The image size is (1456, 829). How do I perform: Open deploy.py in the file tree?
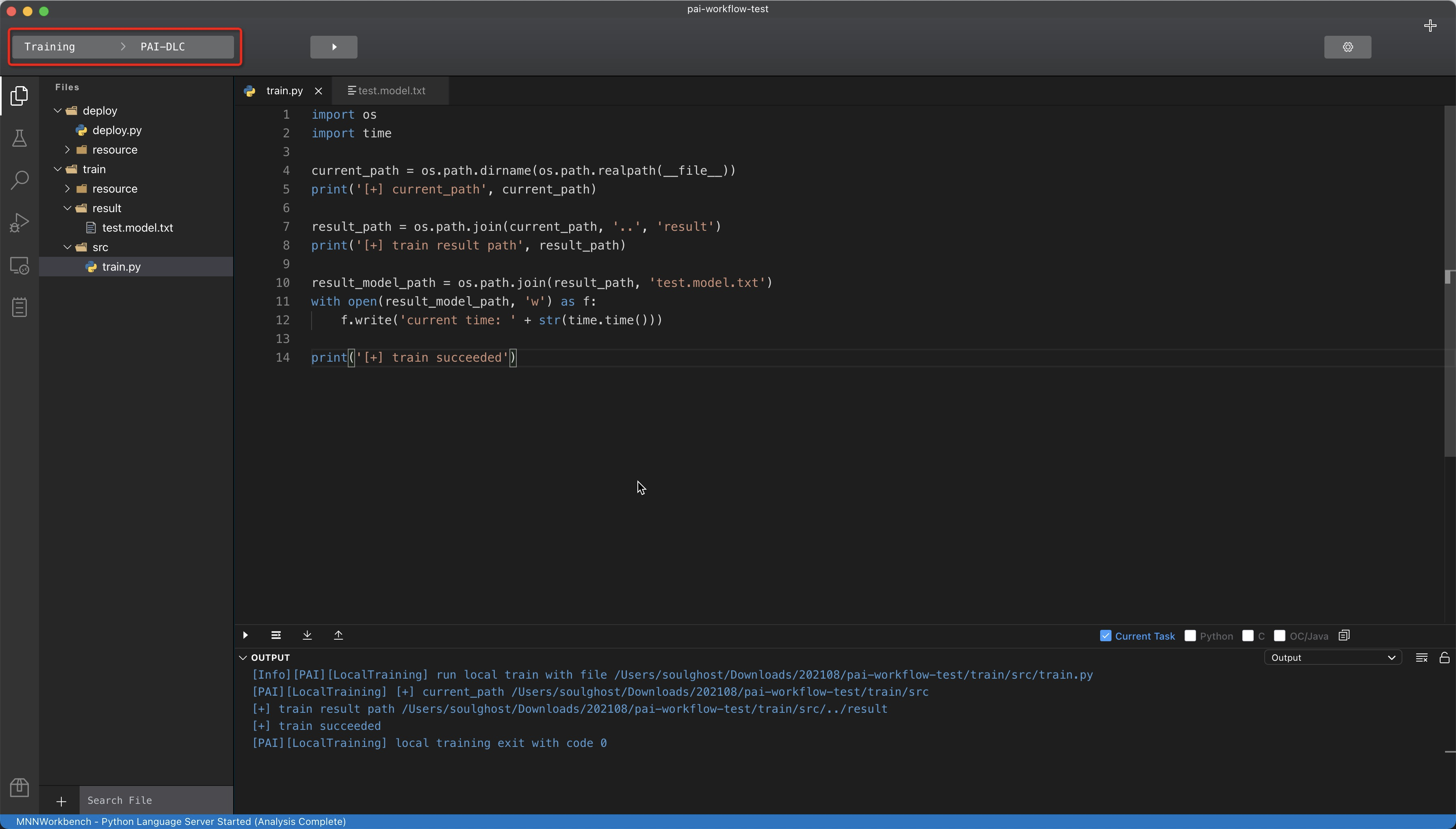point(117,130)
